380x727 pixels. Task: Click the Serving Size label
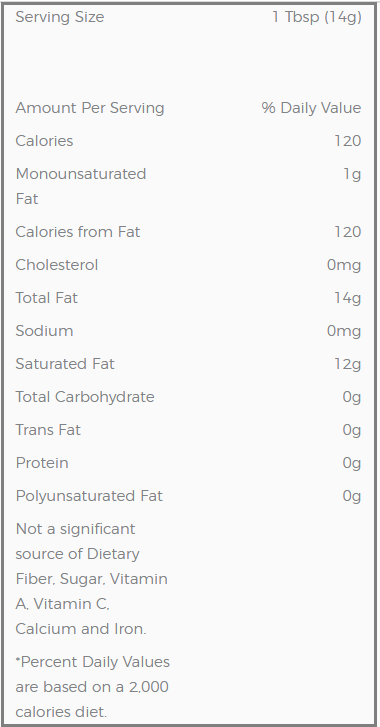click(x=60, y=17)
